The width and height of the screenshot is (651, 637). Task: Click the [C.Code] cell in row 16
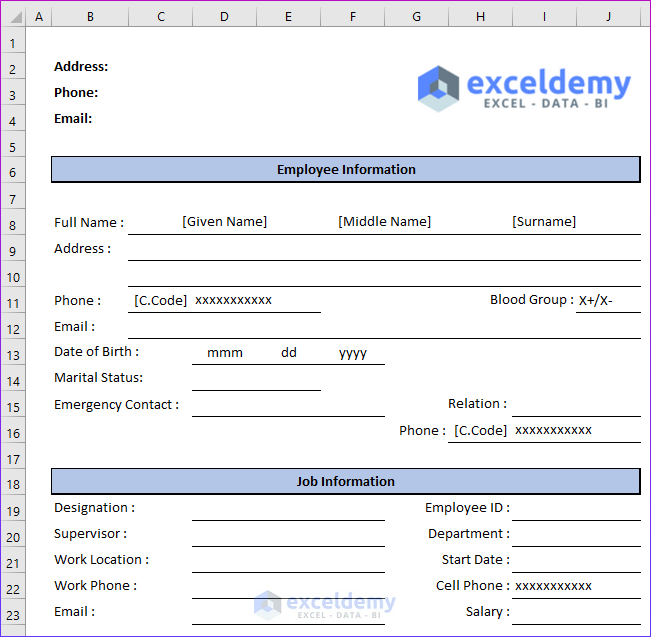pos(480,430)
